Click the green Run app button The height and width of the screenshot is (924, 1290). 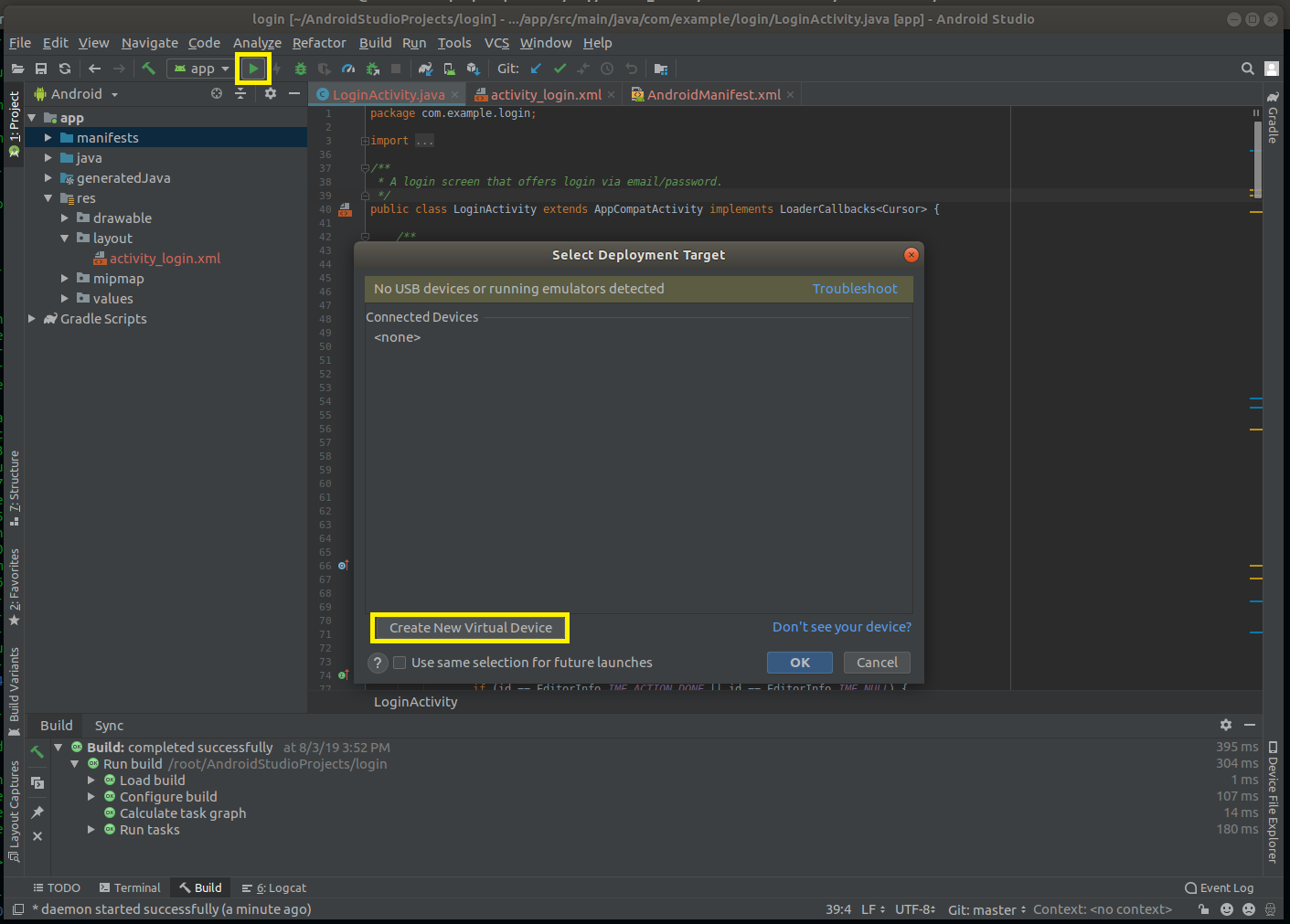(253, 69)
